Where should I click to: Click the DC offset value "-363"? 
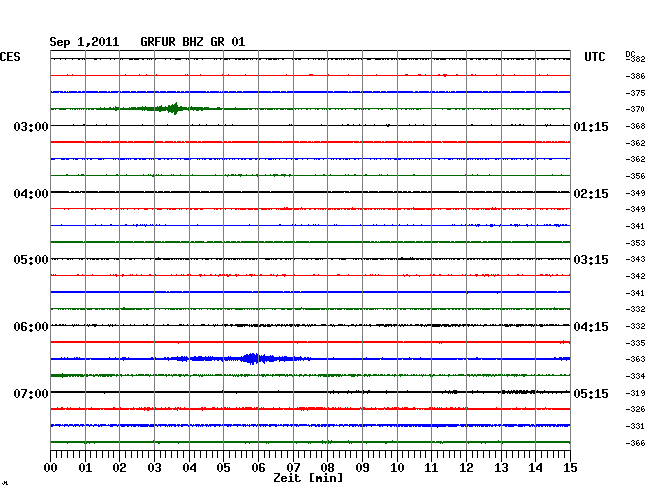pyautogui.click(x=635, y=359)
